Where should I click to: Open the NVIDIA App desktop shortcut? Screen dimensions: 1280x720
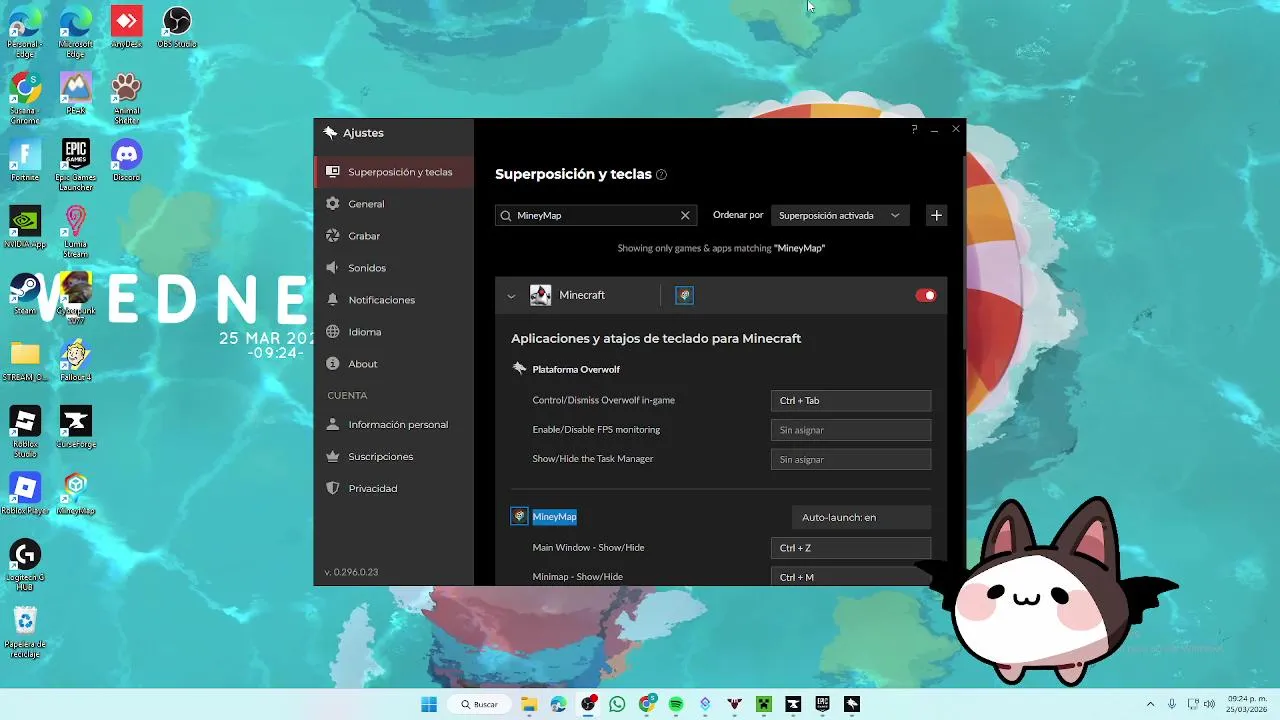(25, 227)
